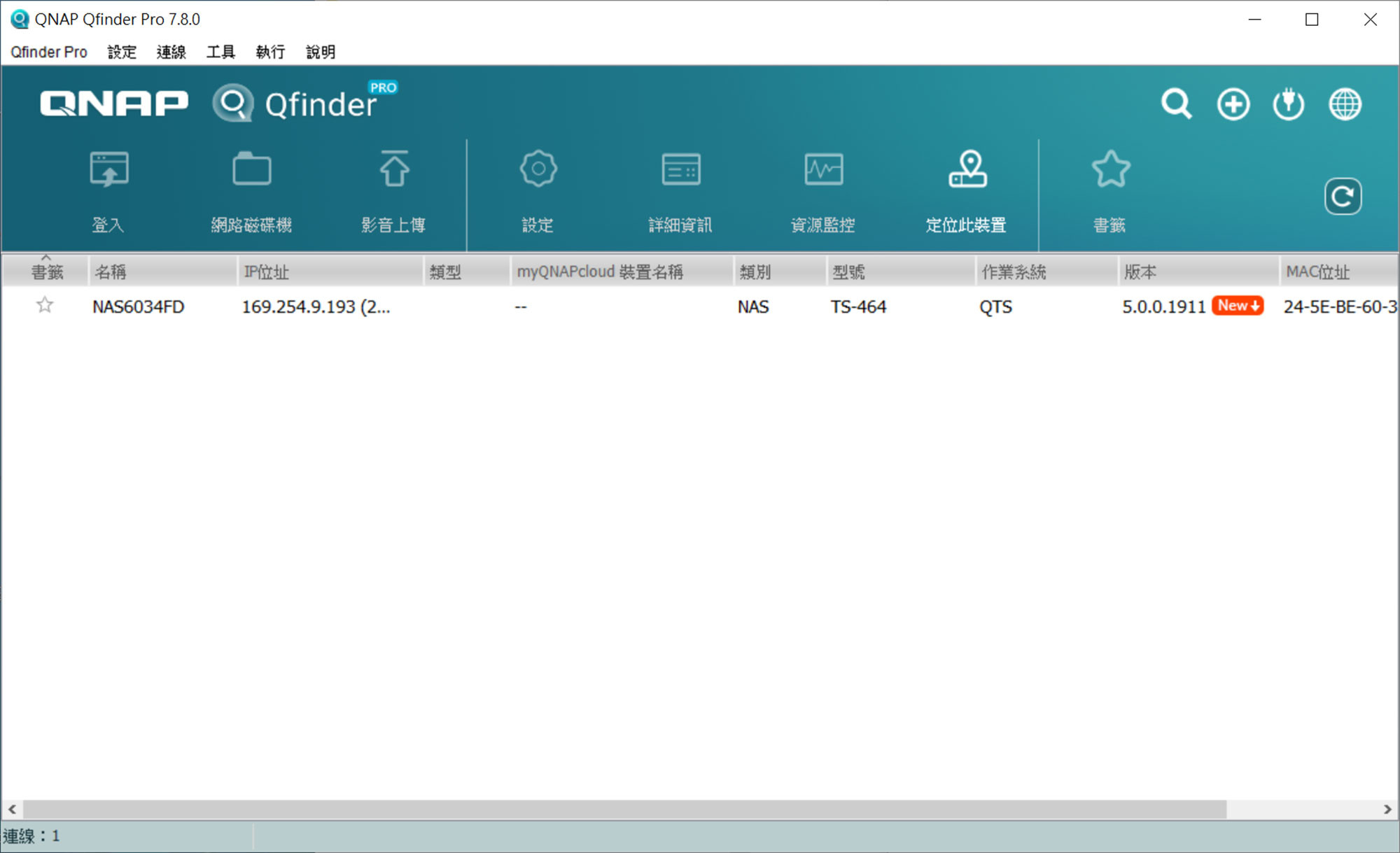Viewport: 1400px width, 853px height.
Task: Click the Qfinder Pro title bar app icon
Action: (20, 19)
